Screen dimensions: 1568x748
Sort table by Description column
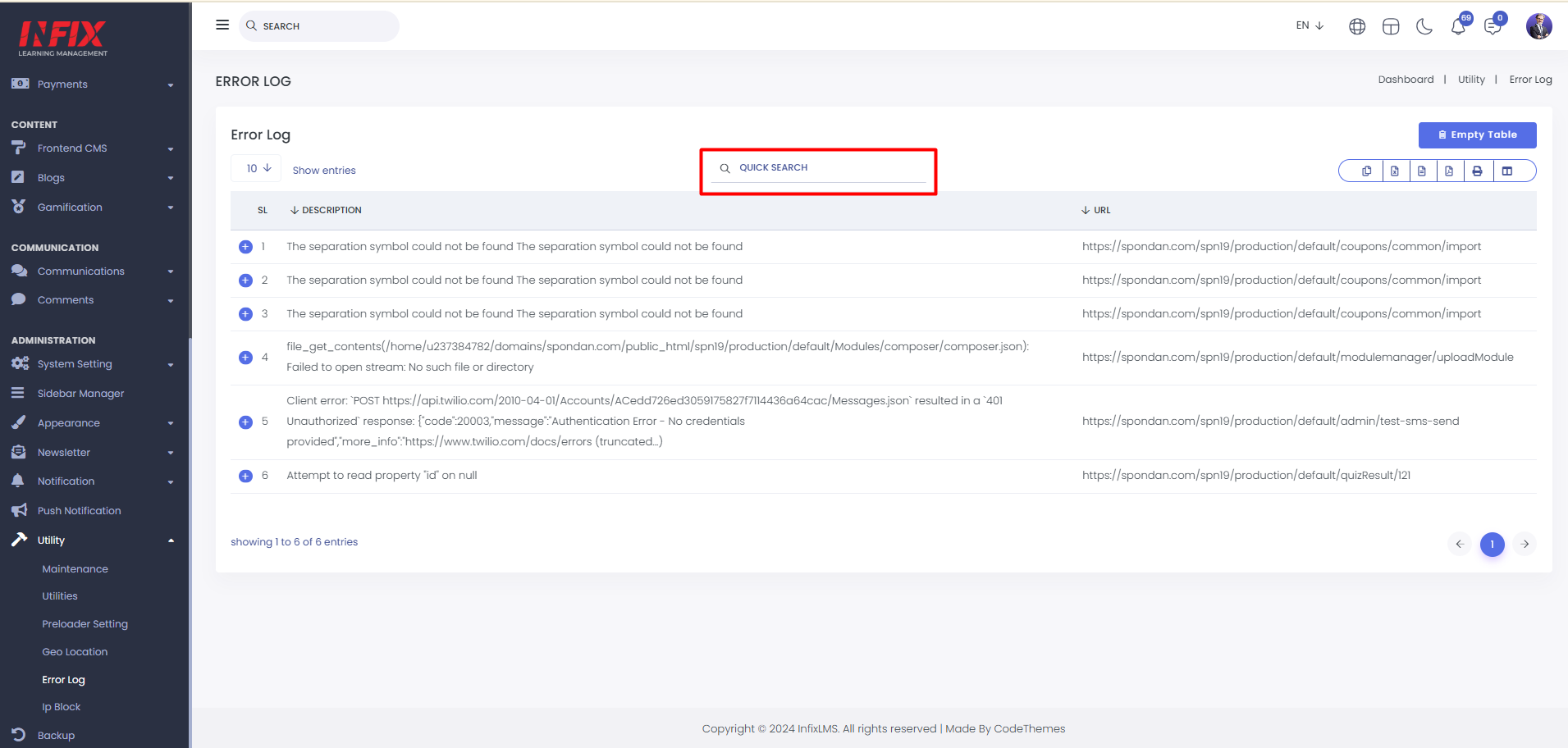[x=326, y=211]
